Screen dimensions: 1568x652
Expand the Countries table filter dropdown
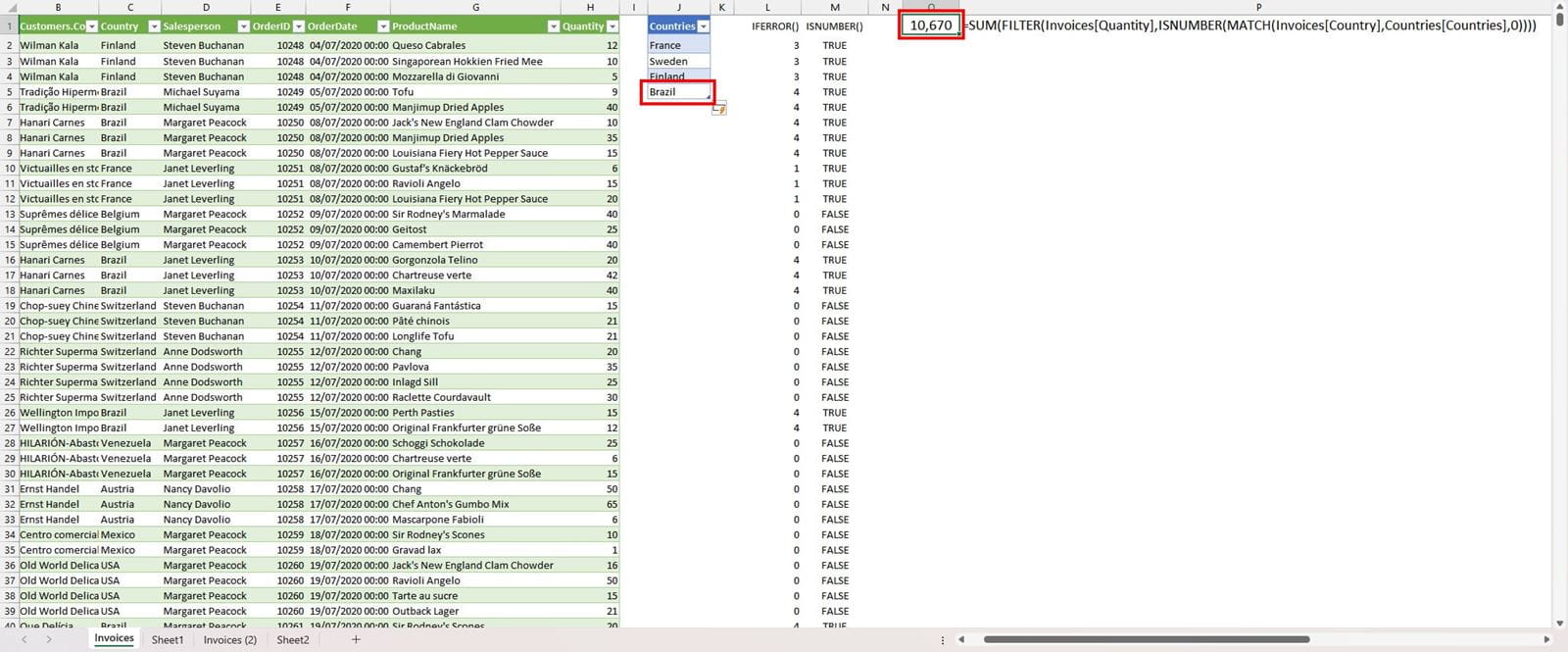pyautogui.click(x=703, y=26)
